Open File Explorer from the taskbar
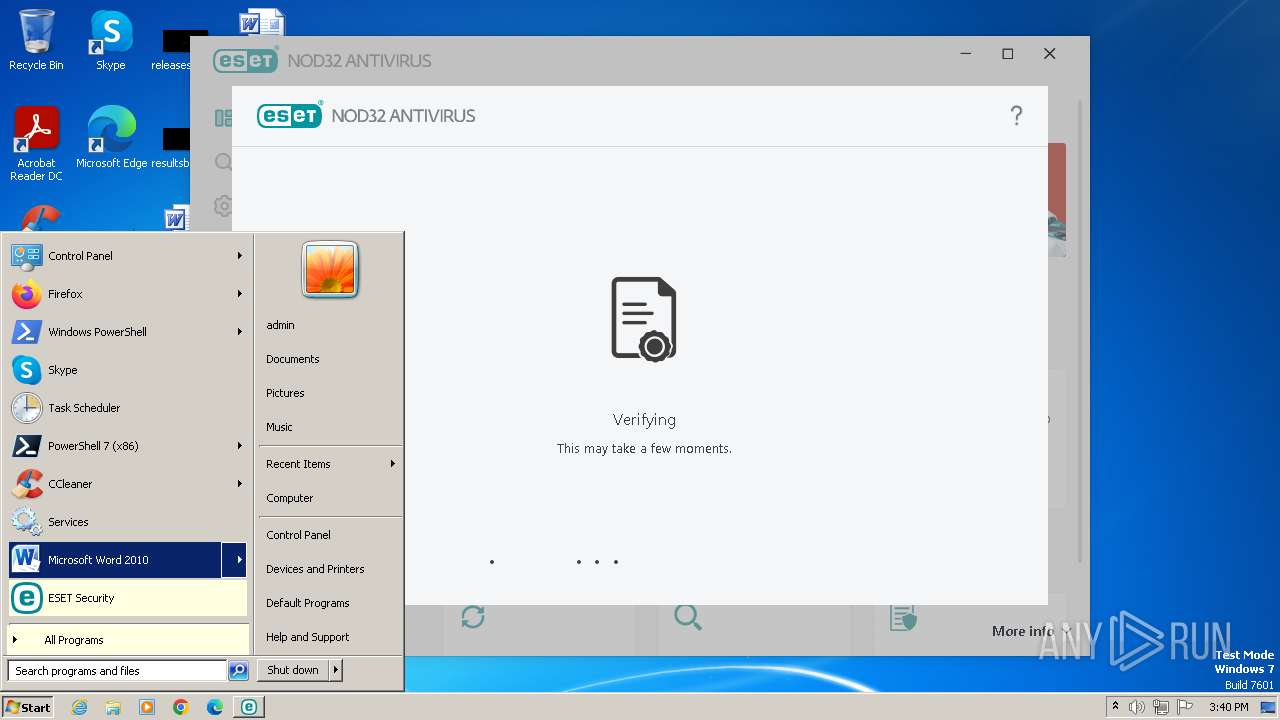 point(113,707)
